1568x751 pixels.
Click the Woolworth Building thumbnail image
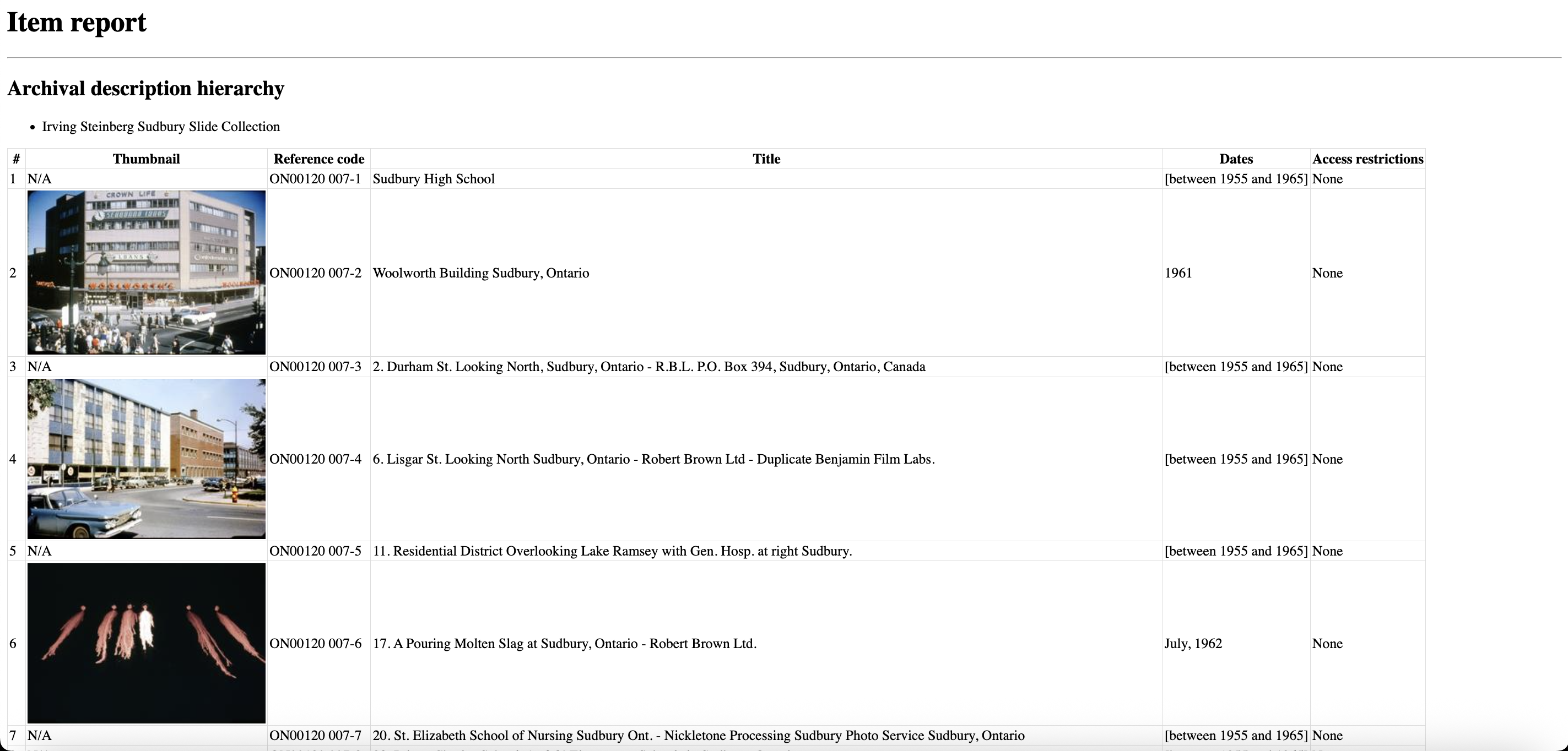tap(146, 273)
